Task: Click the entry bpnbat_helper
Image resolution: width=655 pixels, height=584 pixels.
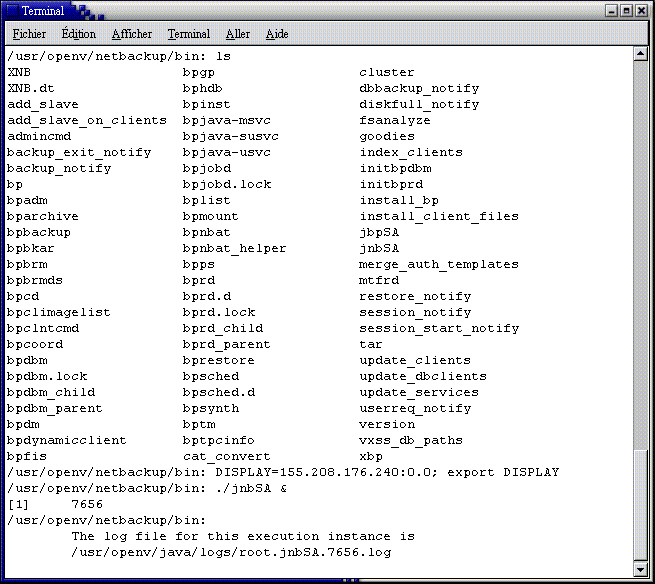Action: click(x=234, y=249)
